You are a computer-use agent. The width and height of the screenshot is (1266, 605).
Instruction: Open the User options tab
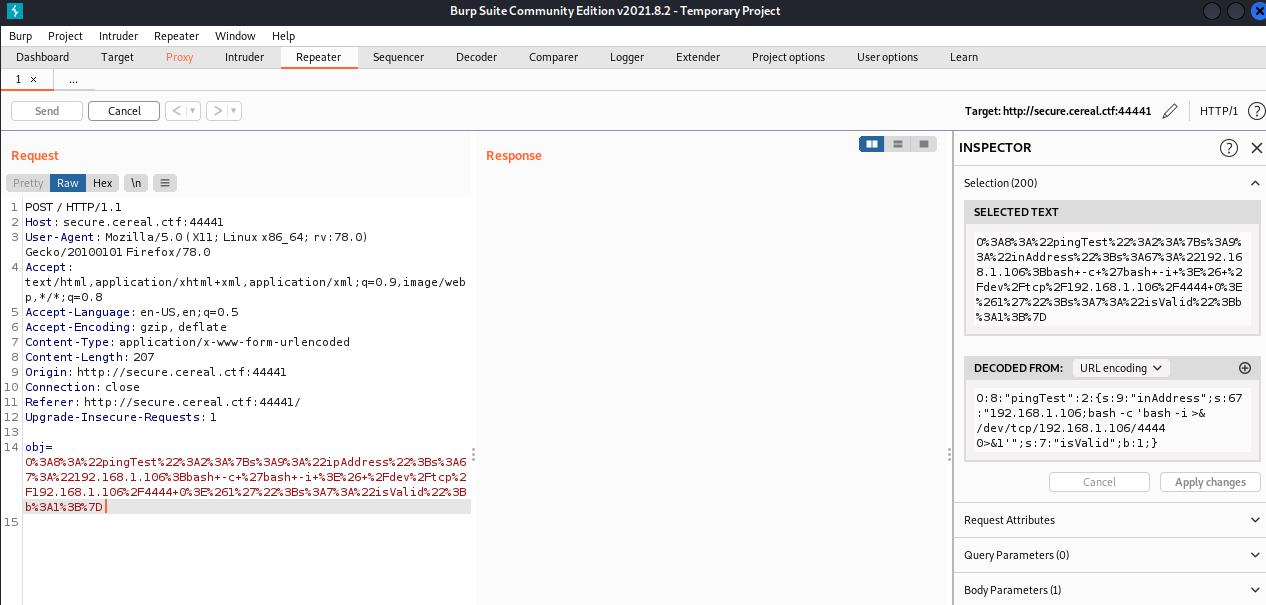pyautogui.click(x=887, y=57)
